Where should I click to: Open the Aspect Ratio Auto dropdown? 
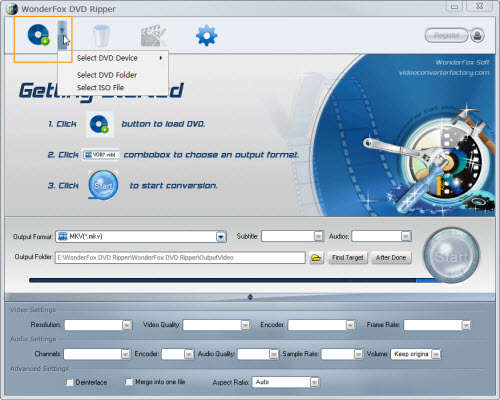pyautogui.click(x=286, y=382)
